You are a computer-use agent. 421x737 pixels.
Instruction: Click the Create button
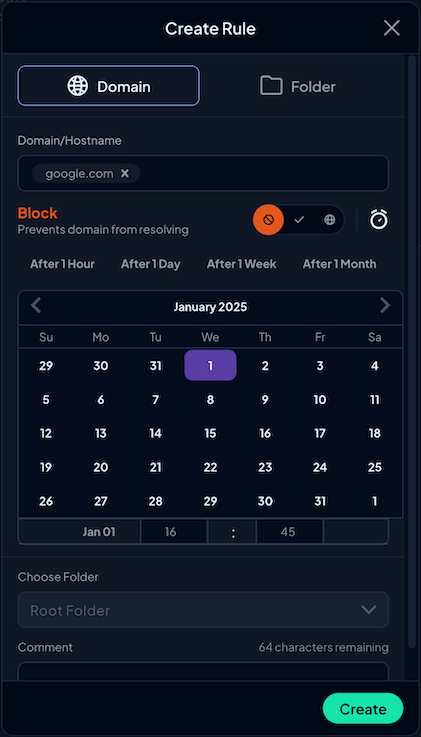click(x=363, y=709)
